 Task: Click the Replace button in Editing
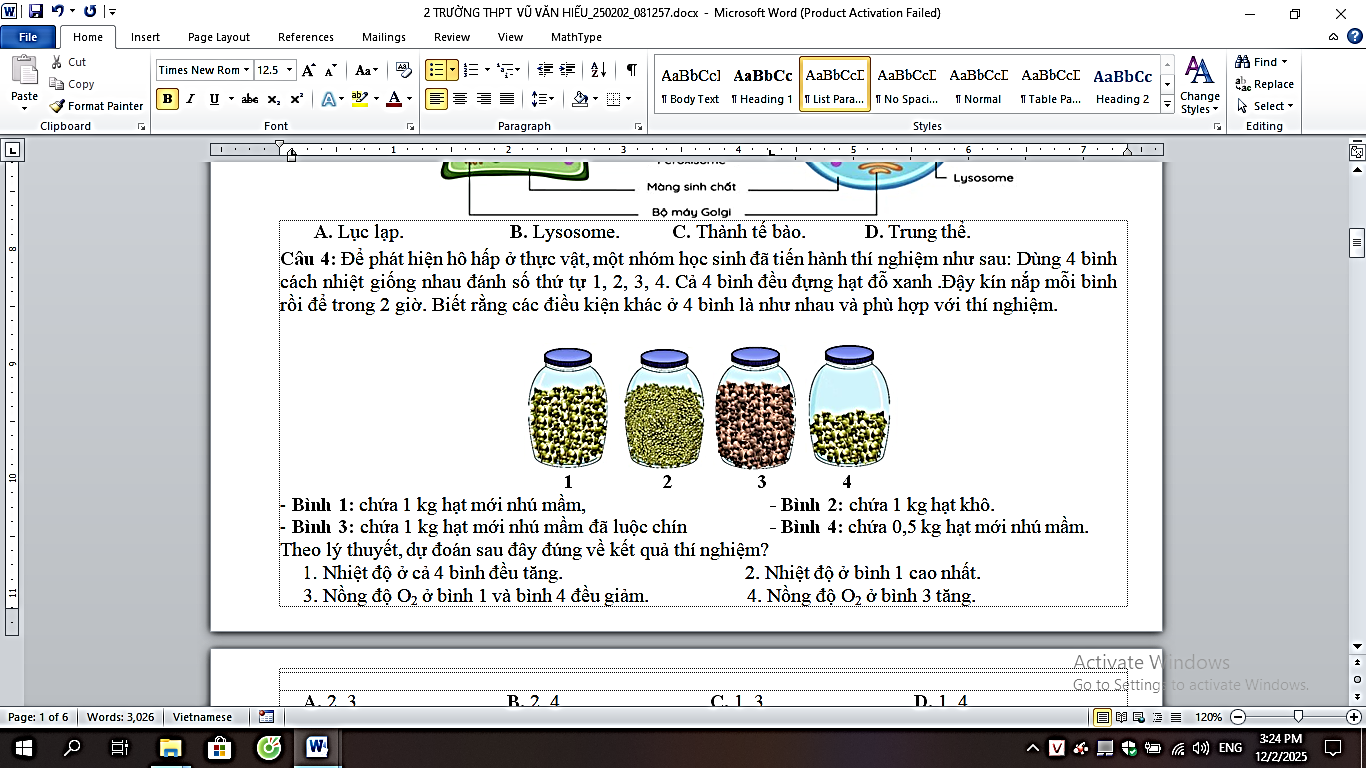[1264, 84]
